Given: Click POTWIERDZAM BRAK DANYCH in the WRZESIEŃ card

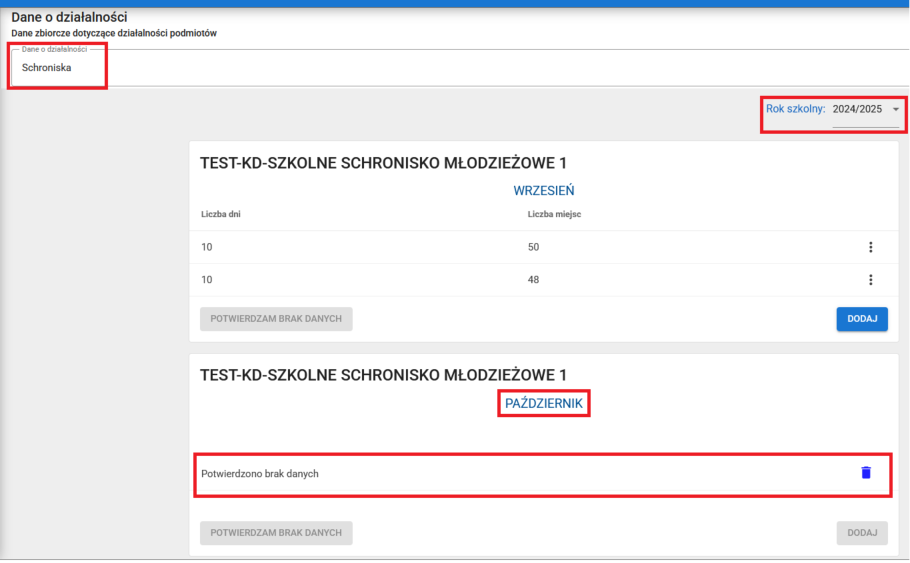Looking at the screenshot, I should point(276,319).
